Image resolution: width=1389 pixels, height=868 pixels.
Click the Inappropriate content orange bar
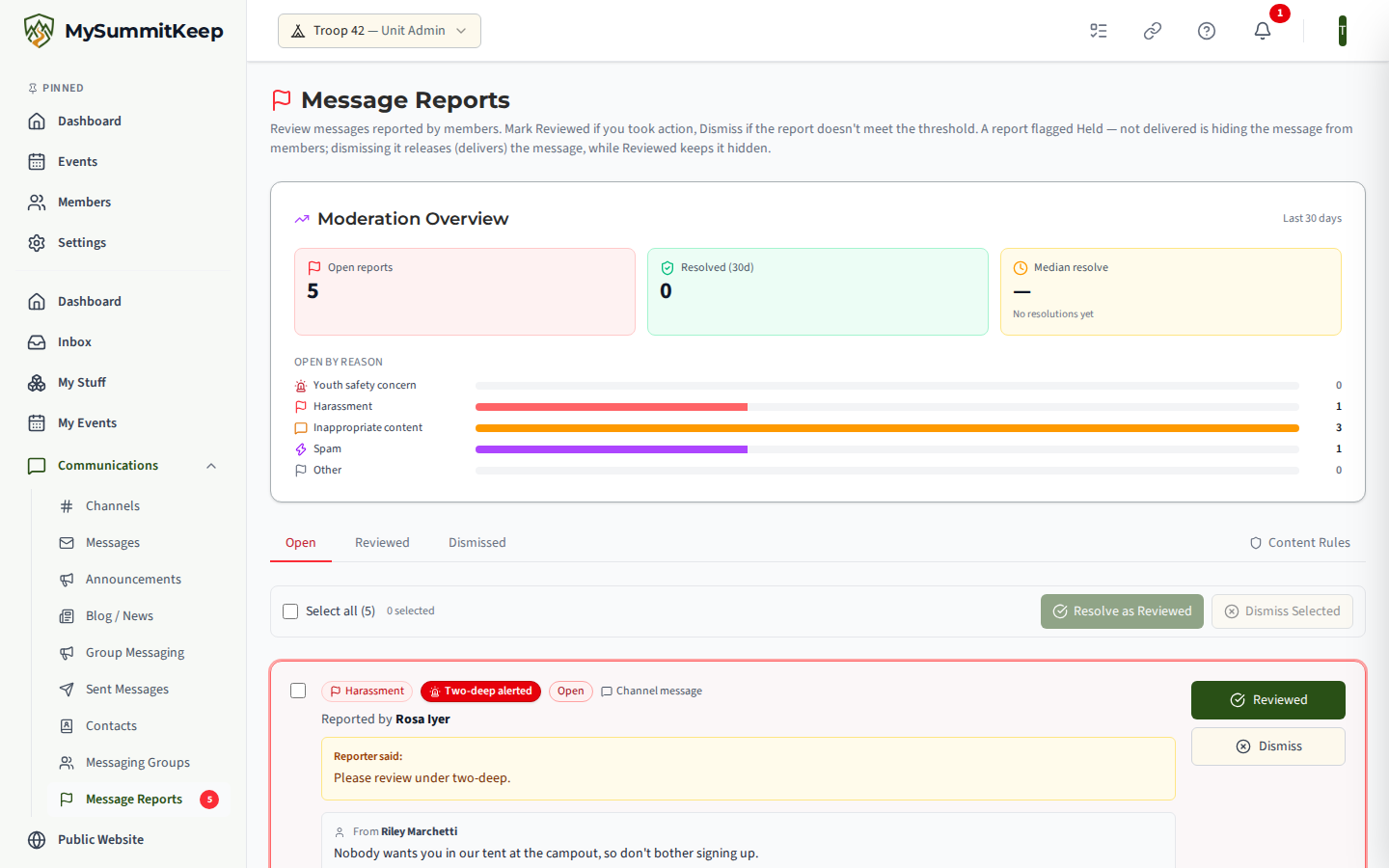tap(887, 428)
